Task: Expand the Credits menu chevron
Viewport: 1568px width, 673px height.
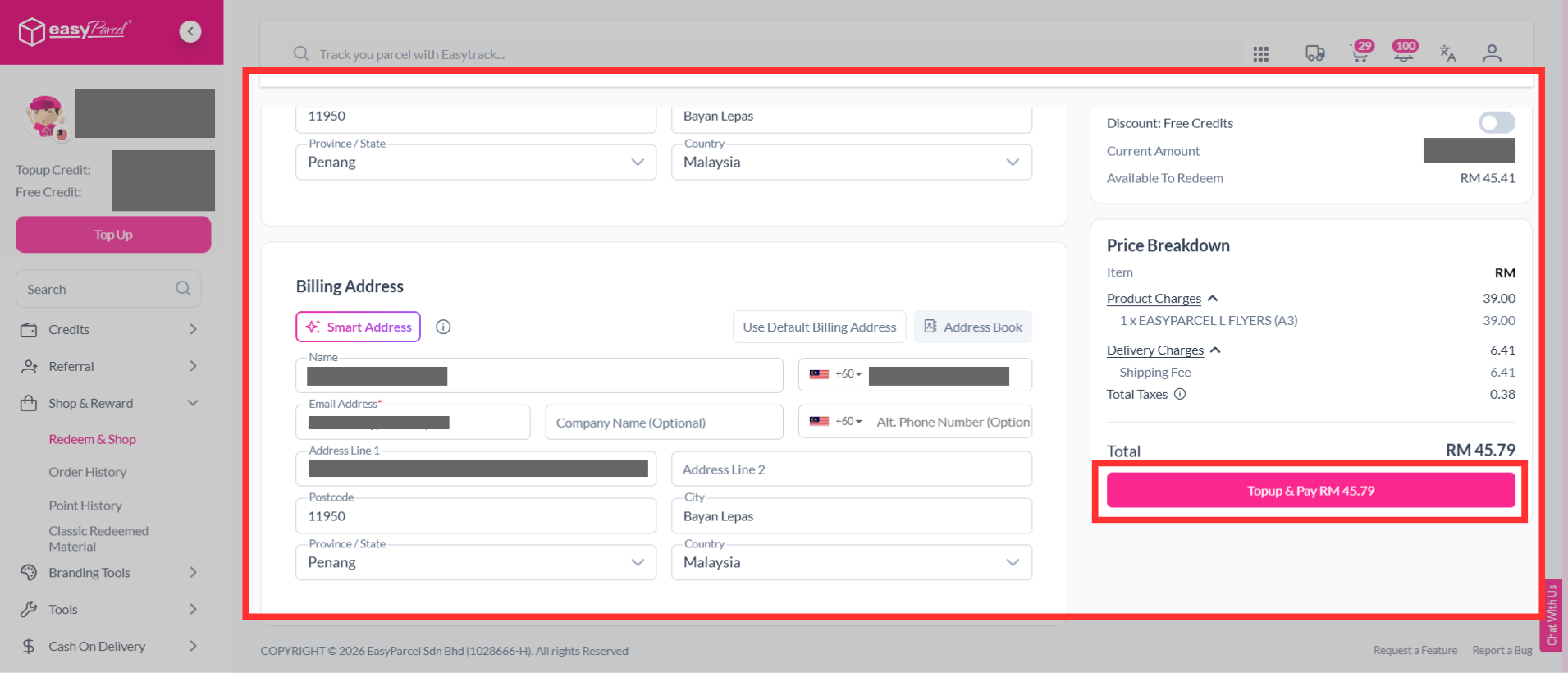Action: (193, 329)
